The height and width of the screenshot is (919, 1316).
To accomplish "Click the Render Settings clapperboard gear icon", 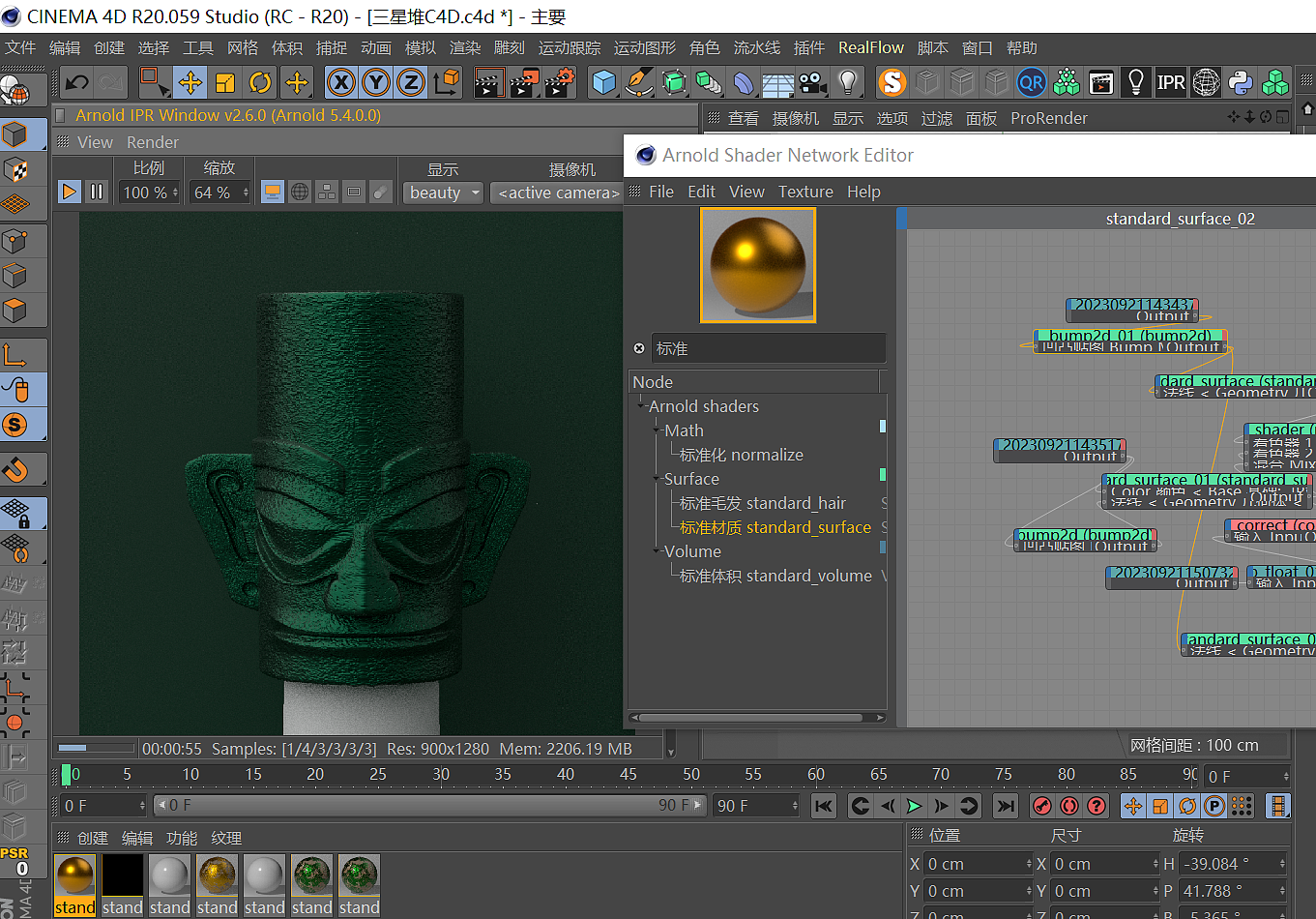I will (560, 83).
